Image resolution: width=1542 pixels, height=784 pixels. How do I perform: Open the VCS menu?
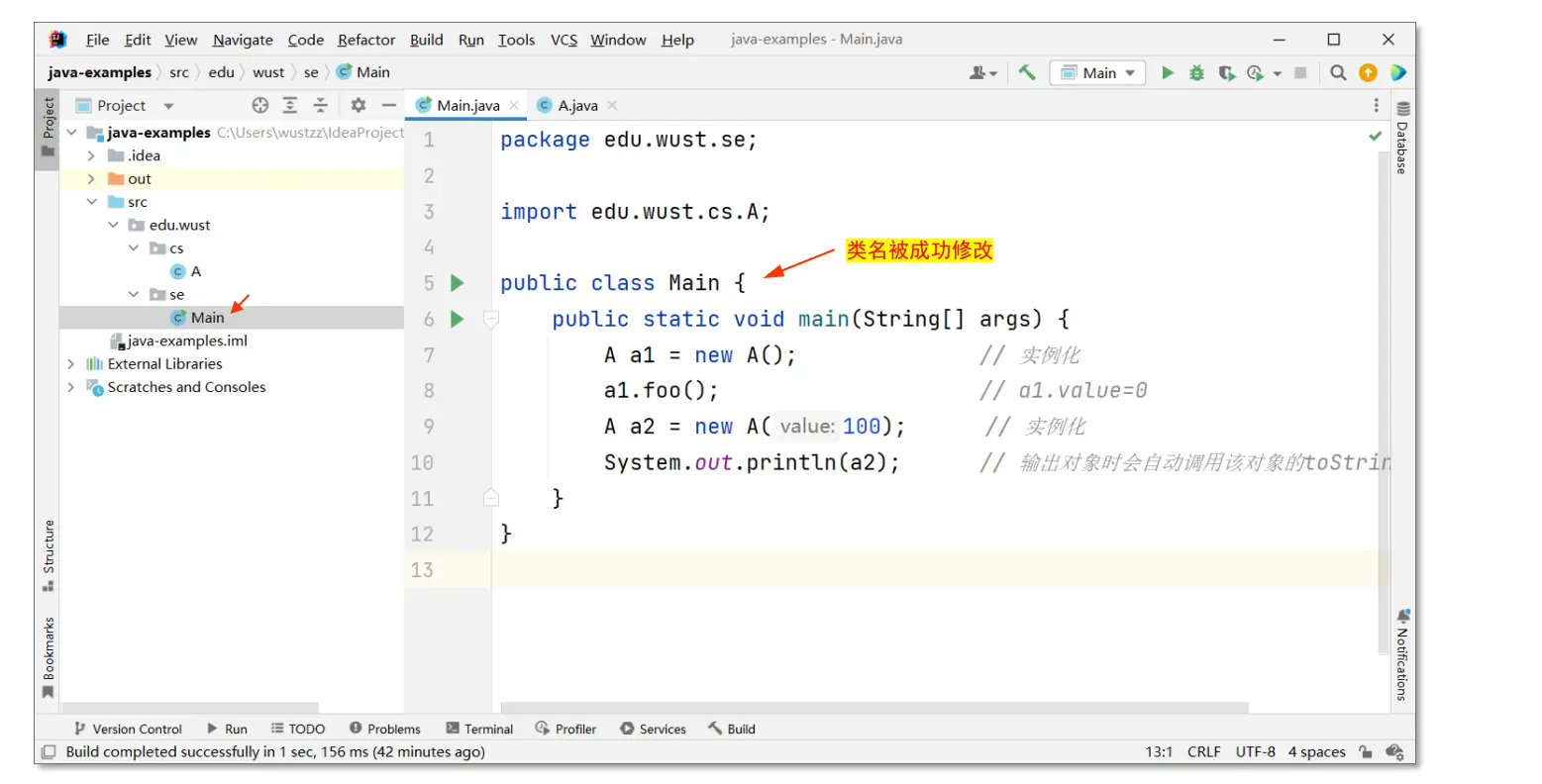(x=564, y=40)
